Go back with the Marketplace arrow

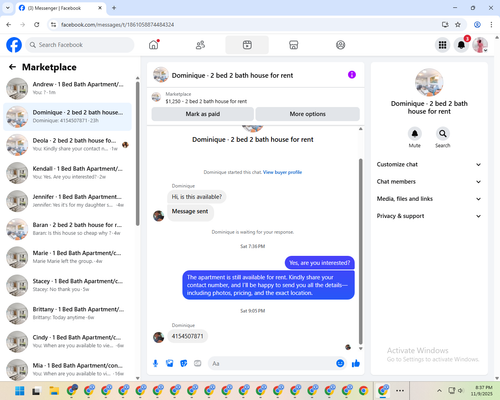pyautogui.click(x=13, y=67)
